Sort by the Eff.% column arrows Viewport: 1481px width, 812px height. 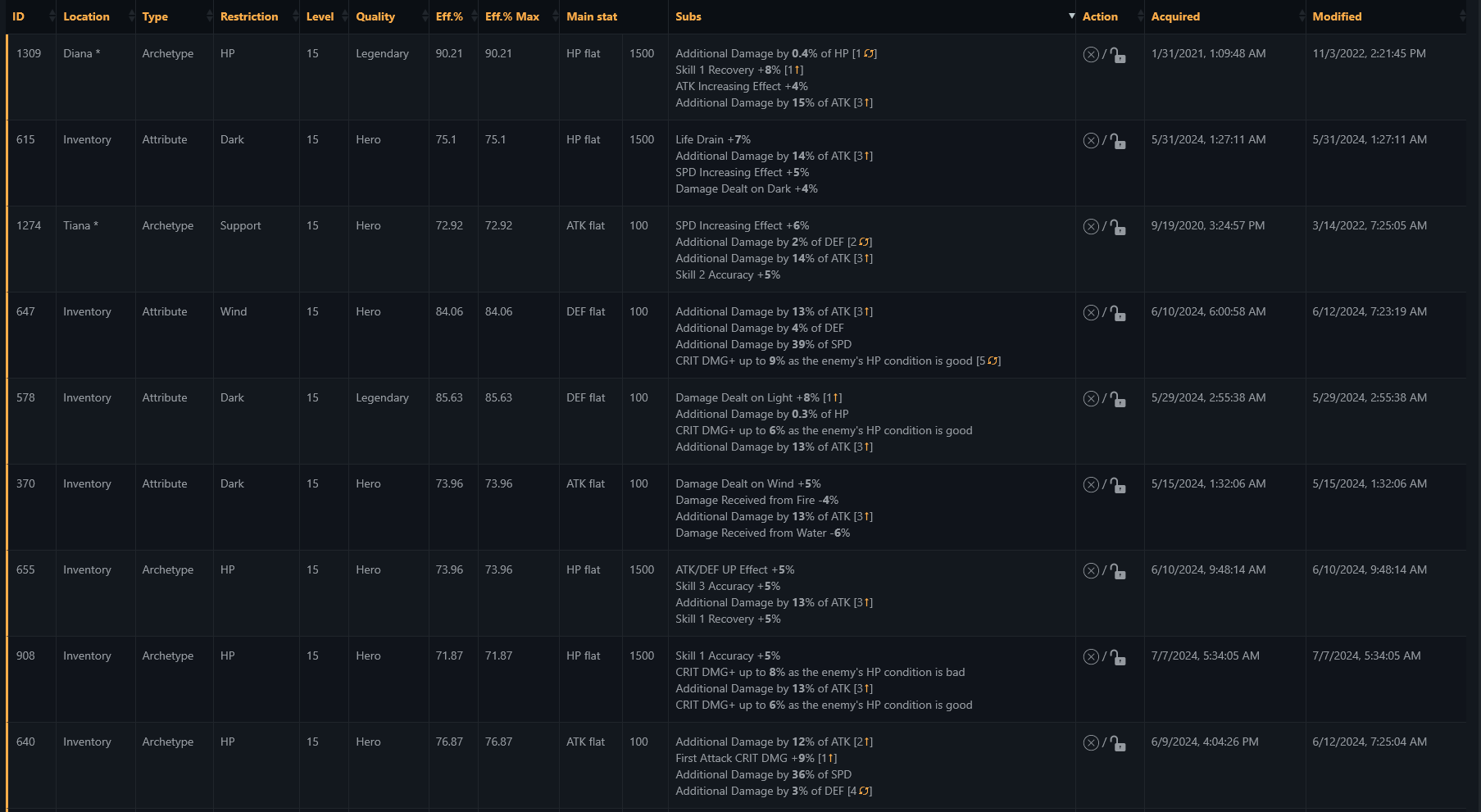(x=474, y=16)
